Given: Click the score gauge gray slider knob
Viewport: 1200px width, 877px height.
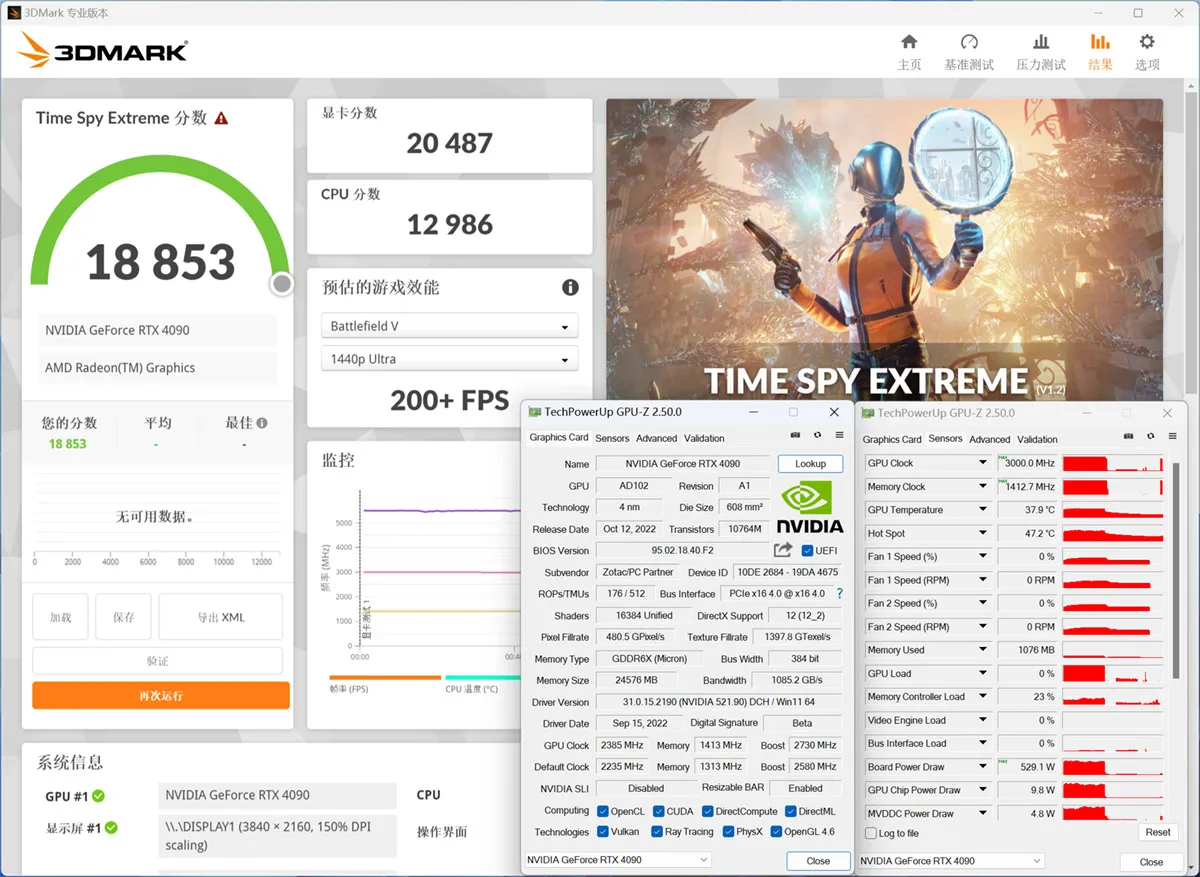Looking at the screenshot, I should (x=282, y=284).
